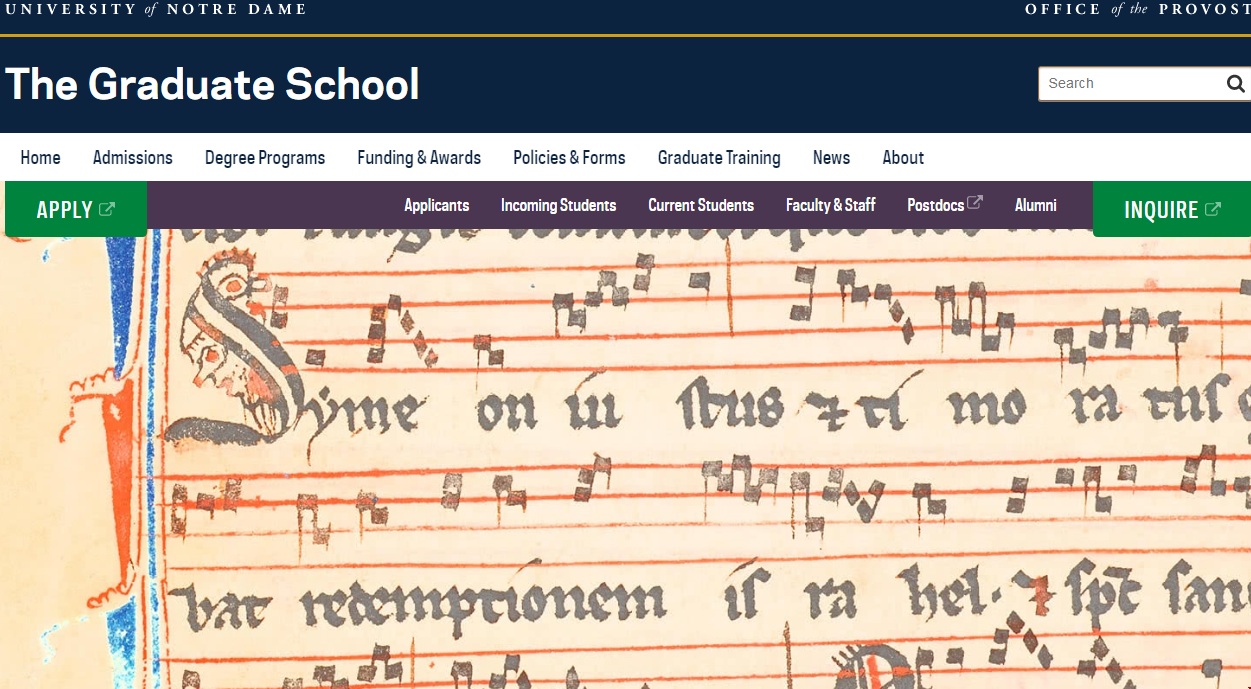The image size is (1251, 689).
Task: Click the green APPLY button
Action: [x=76, y=209]
